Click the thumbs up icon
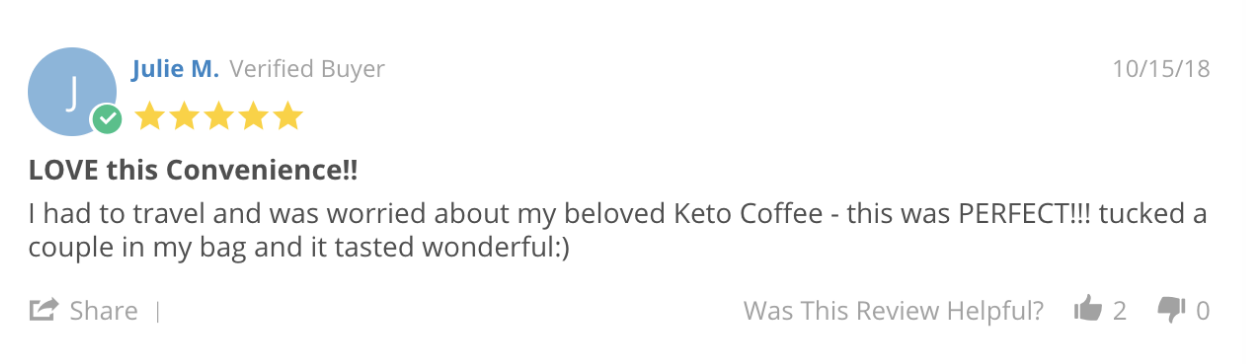1246x364 pixels. 1087,310
